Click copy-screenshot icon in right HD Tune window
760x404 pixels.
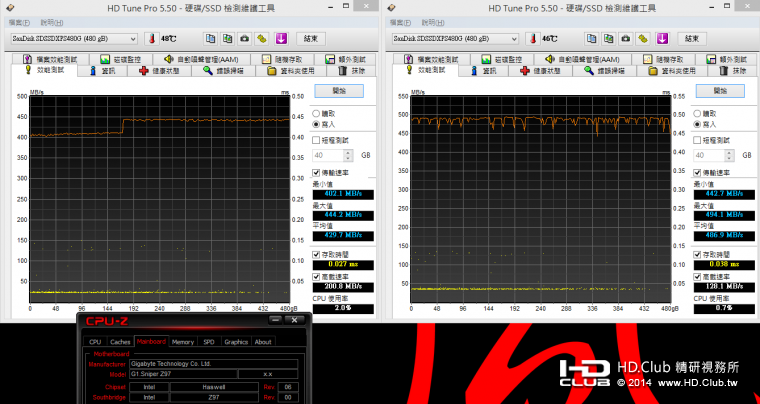coord(608,39)
